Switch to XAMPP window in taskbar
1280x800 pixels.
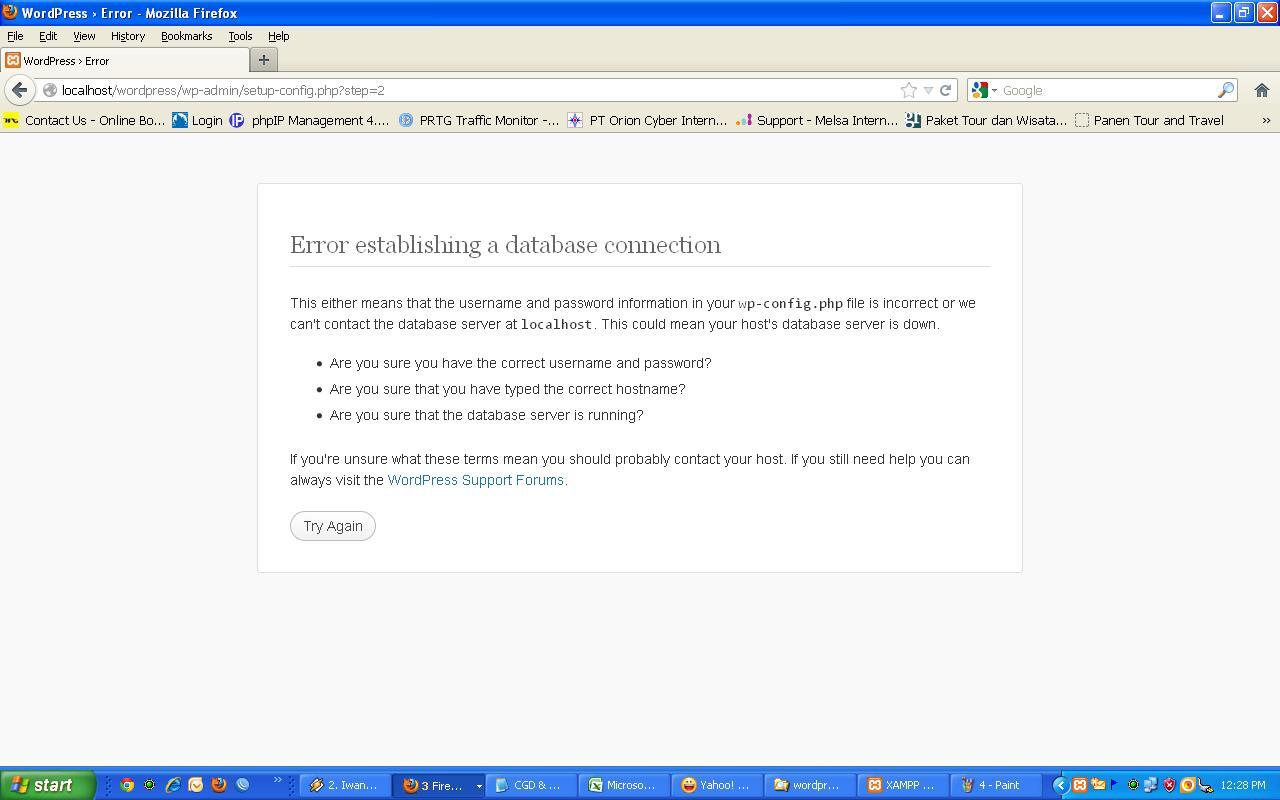(x=900, y=785)
